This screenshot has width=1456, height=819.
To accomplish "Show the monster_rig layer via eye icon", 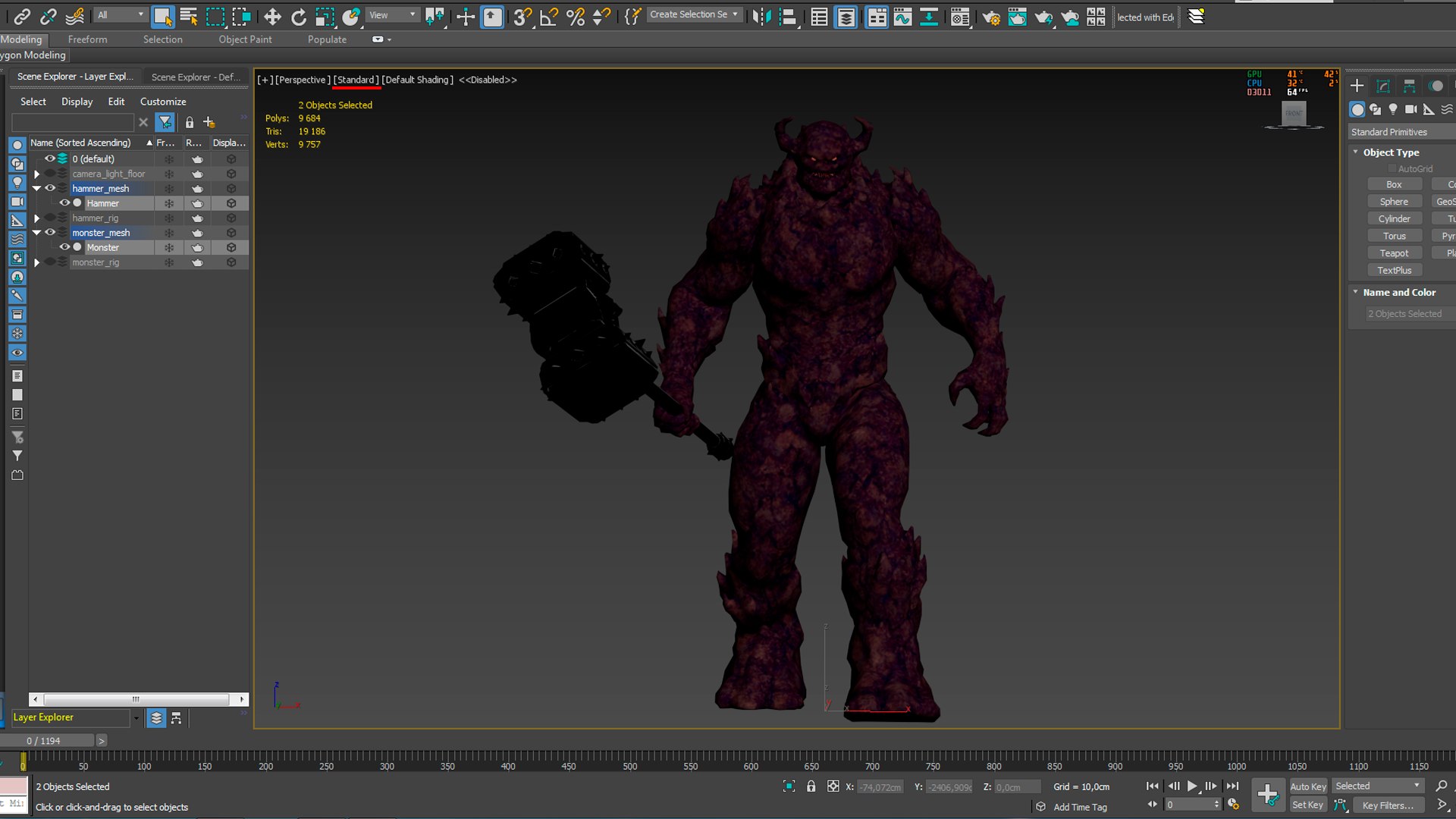I will pyautogui.click(x=50, y=262).
